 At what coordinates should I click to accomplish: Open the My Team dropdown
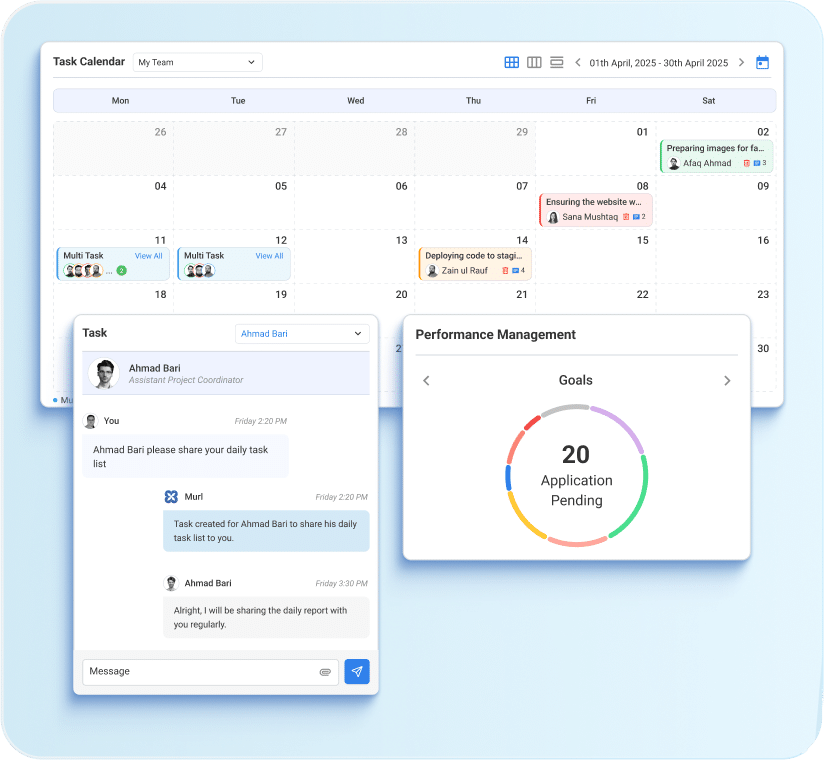(x=197, y=62)
